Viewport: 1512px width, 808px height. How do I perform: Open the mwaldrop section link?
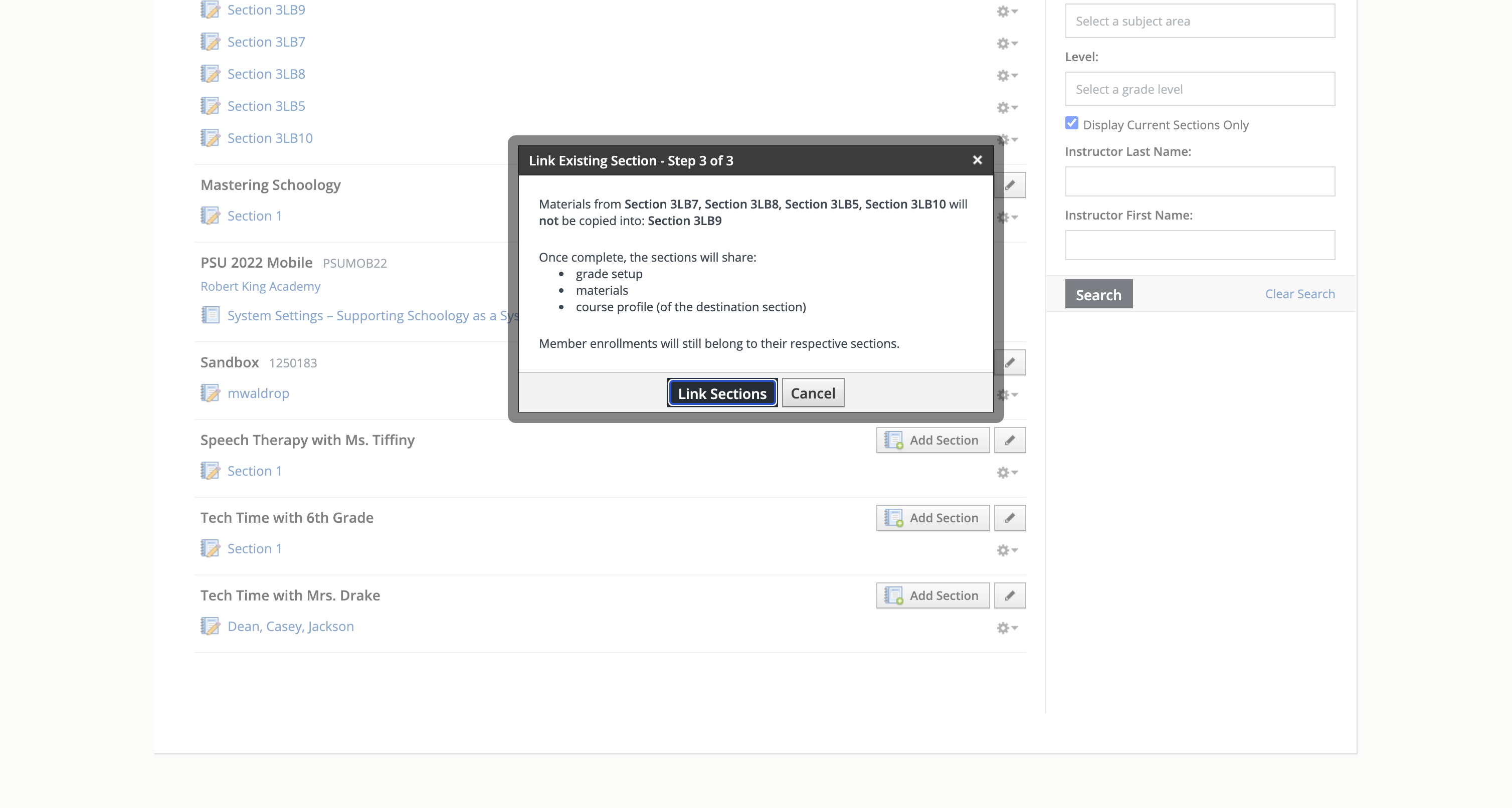pyautogui.click(x=258, y=393)
